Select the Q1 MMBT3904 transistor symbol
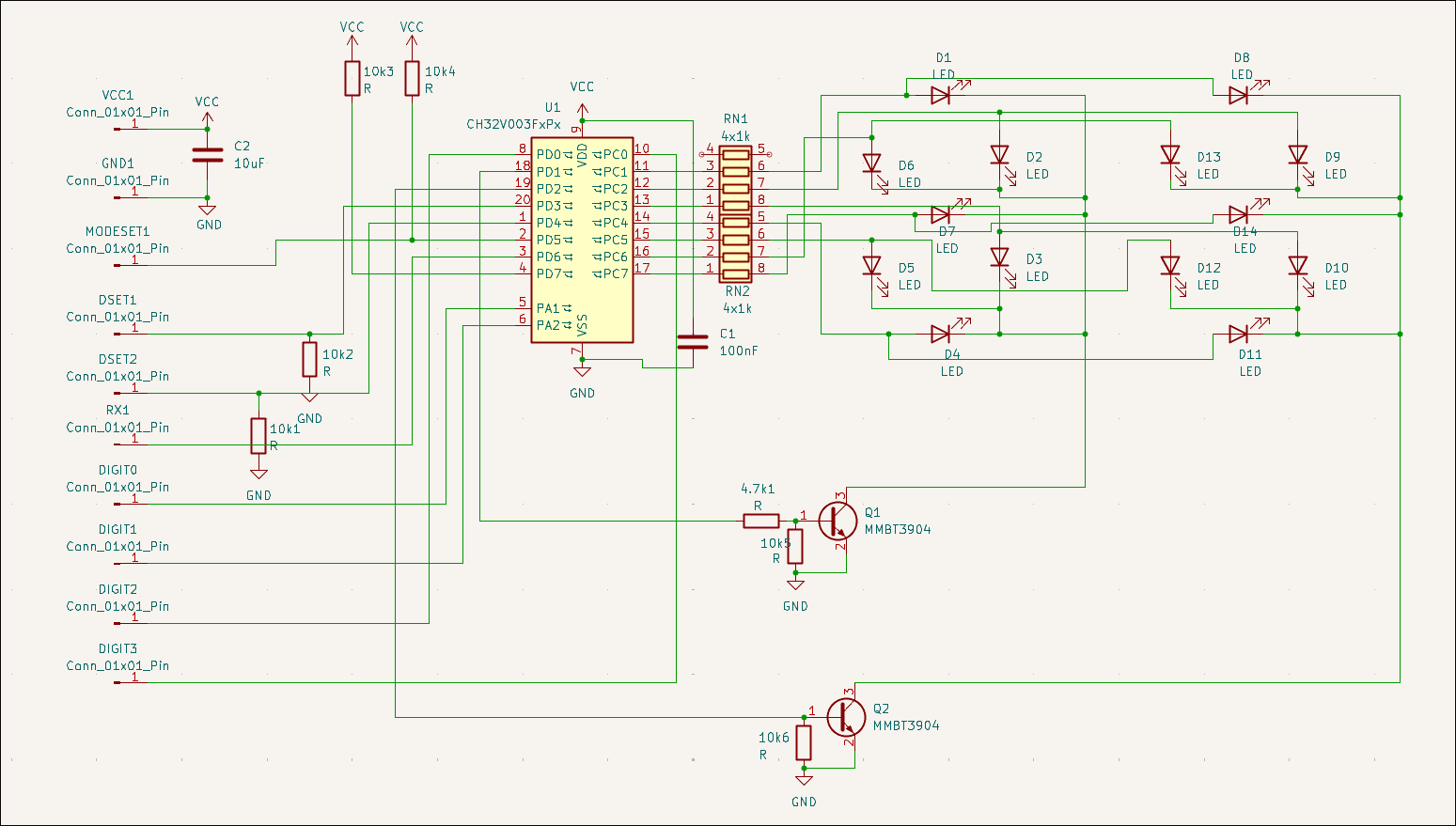Image resolution: width=1456 pixels, height=826 pixels. (837, 521)
